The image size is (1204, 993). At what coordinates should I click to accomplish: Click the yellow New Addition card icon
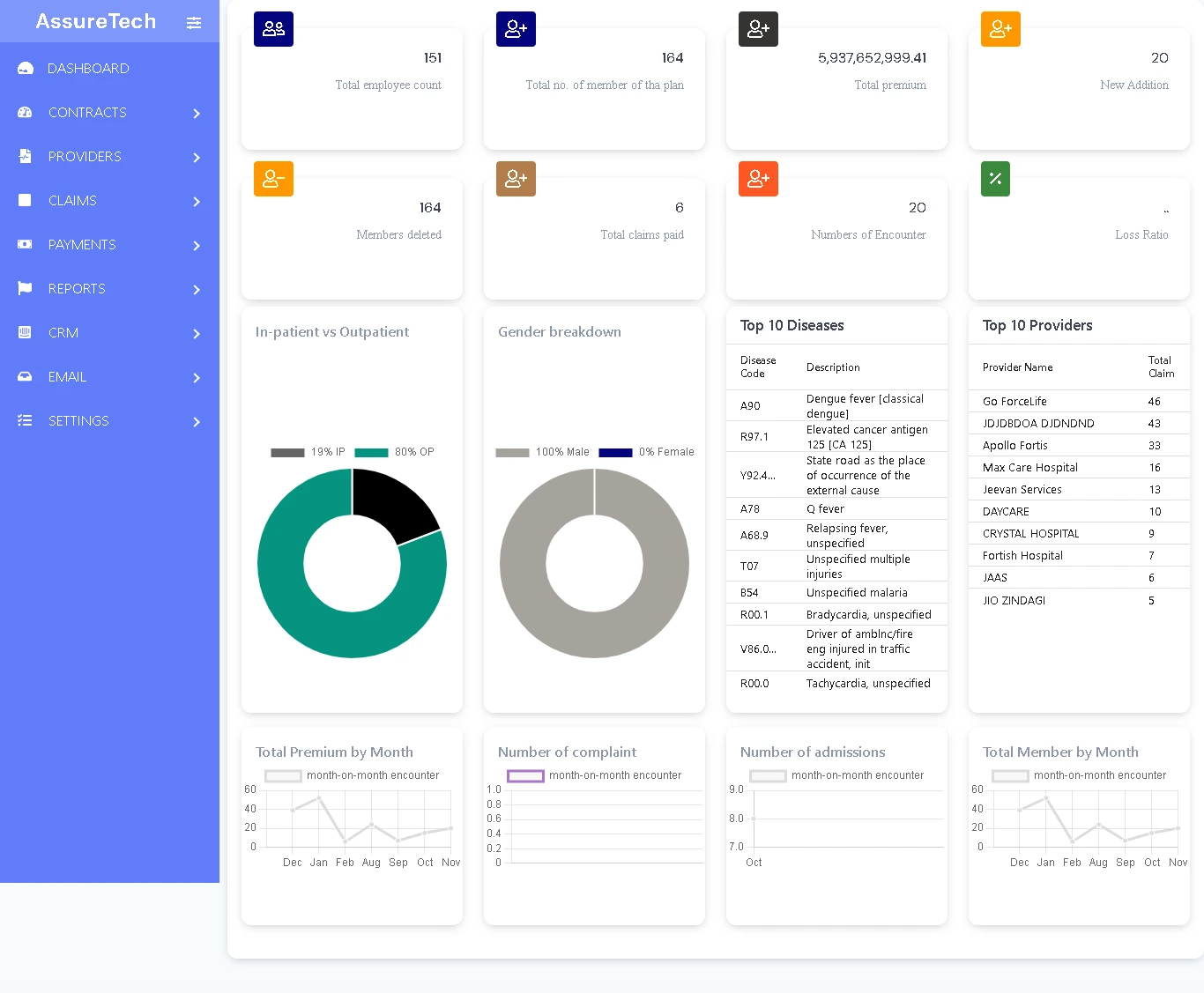click(1000, 29)
